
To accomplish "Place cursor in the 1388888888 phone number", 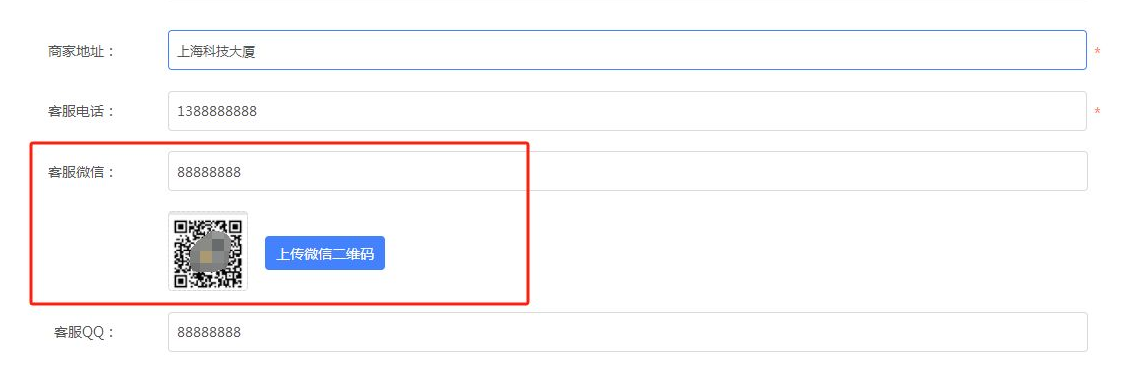I will click(x=217, y=112).
